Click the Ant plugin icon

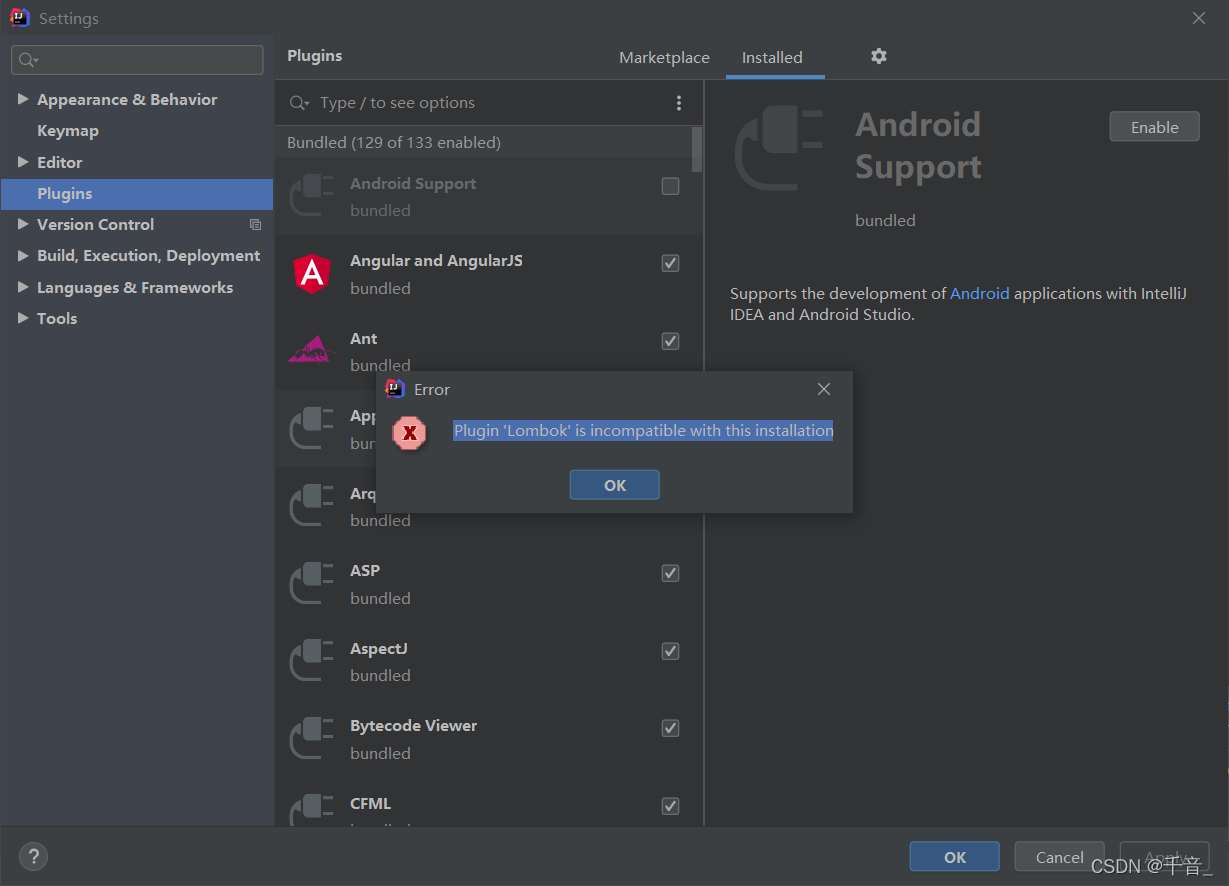(x=312, y=350)
